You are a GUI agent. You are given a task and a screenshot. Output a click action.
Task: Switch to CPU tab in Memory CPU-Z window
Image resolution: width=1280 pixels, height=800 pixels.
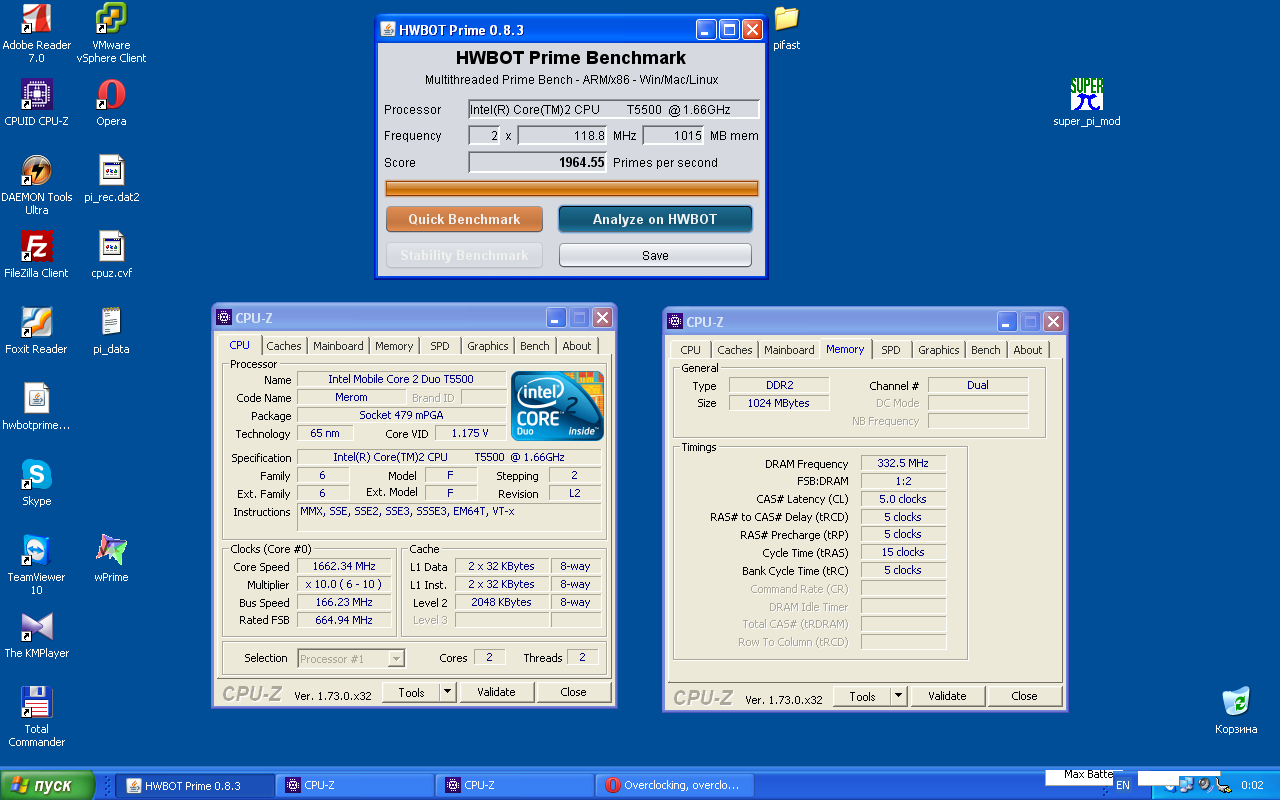[690, 350]
